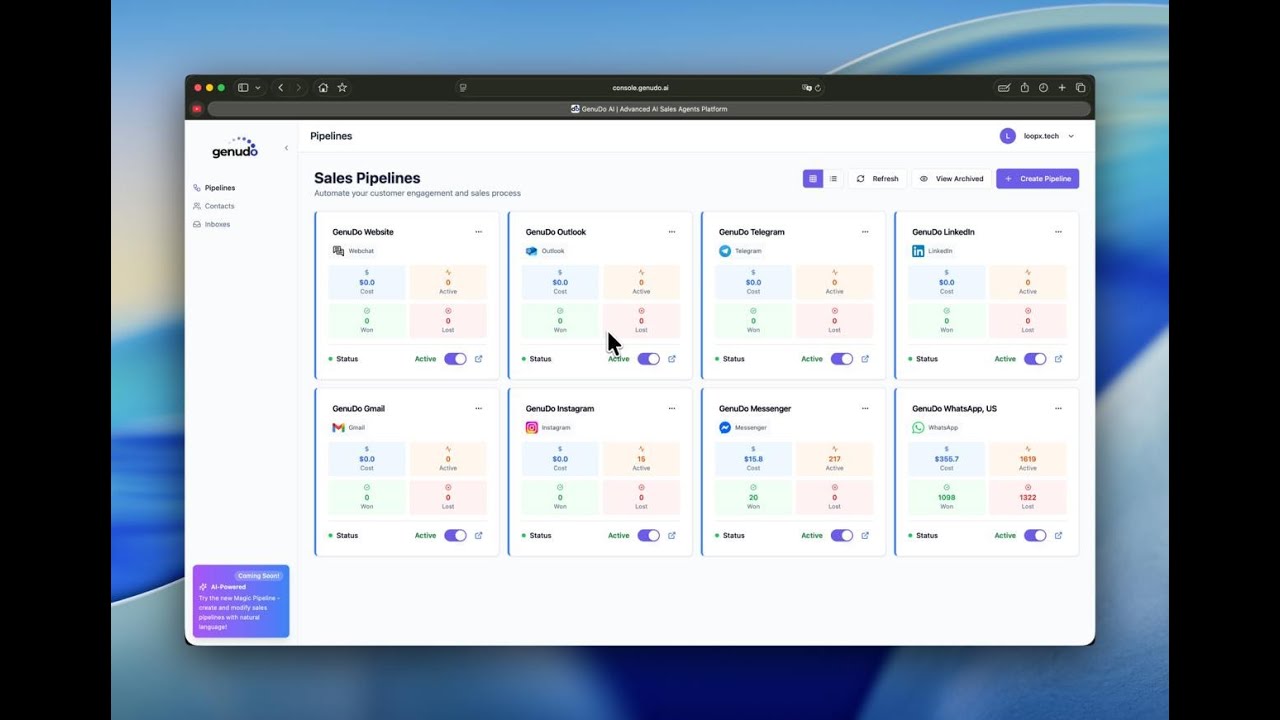Click View Archived button
Image resolution: width=1280 pixels, height=720 pixels.
[951, 179]
